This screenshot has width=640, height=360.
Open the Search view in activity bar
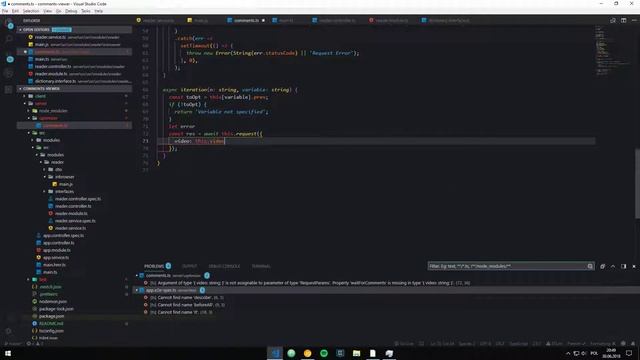(9, 39)
